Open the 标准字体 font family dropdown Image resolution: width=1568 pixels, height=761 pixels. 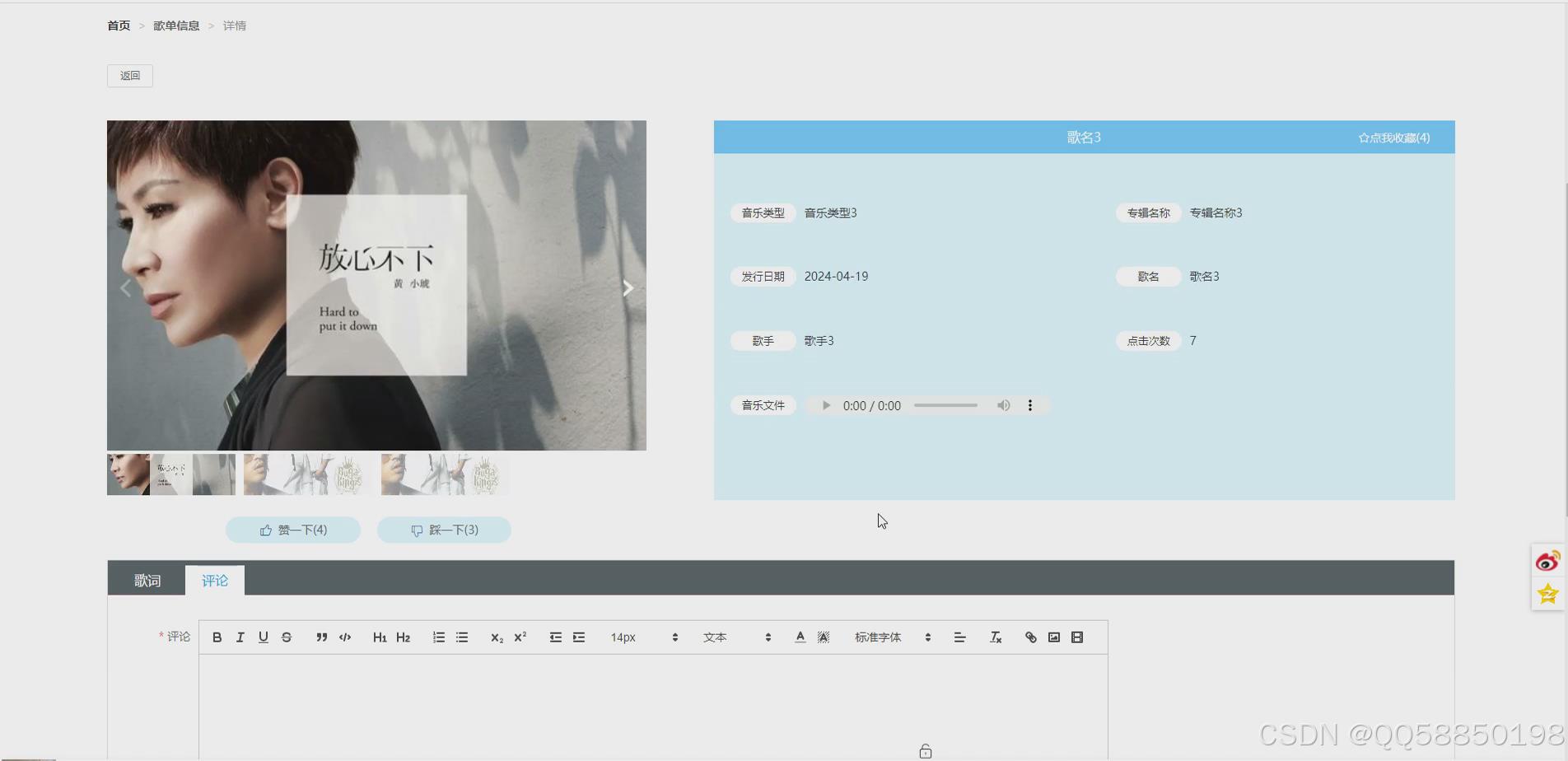point(893,637)
